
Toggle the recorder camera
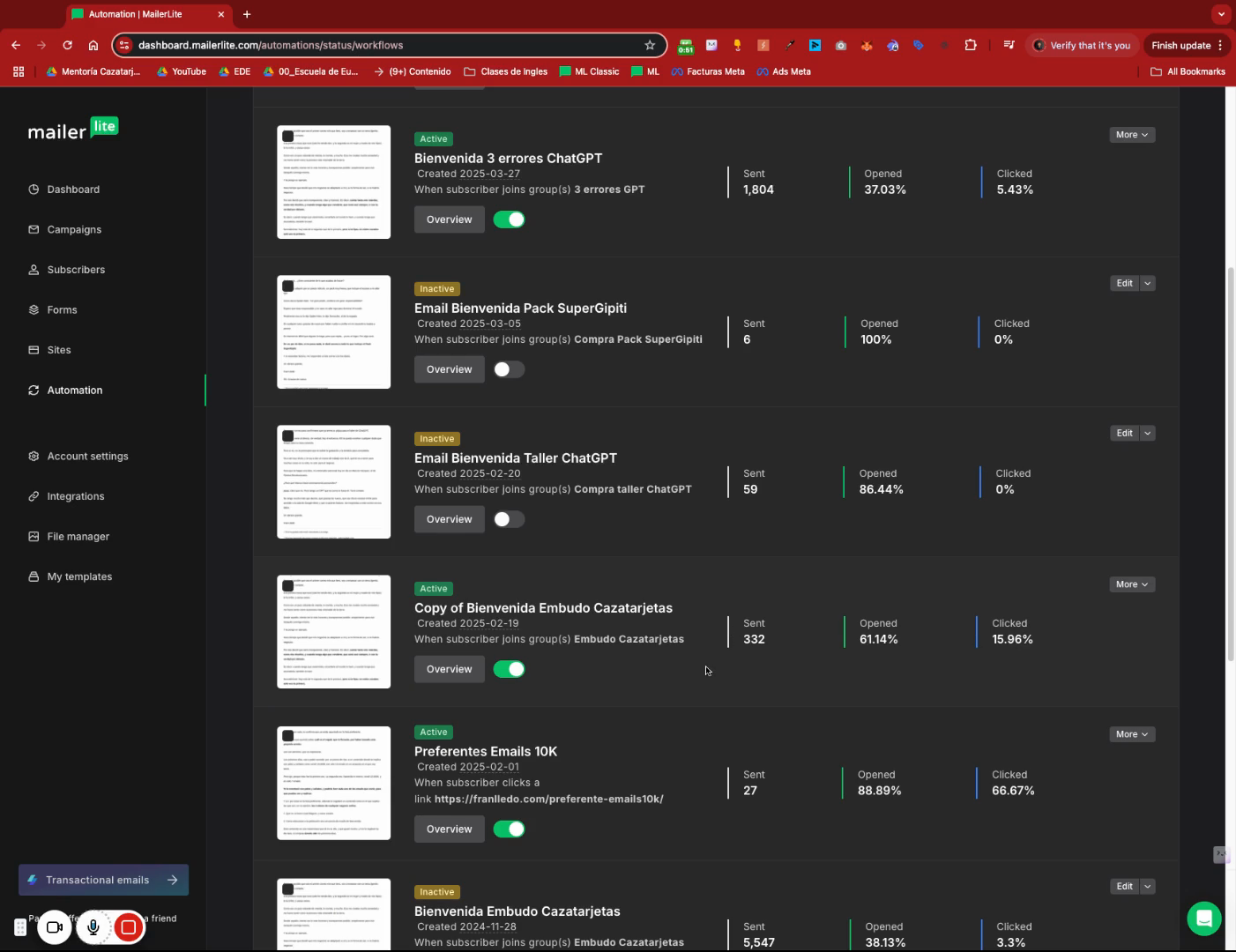tap(55, 927)
